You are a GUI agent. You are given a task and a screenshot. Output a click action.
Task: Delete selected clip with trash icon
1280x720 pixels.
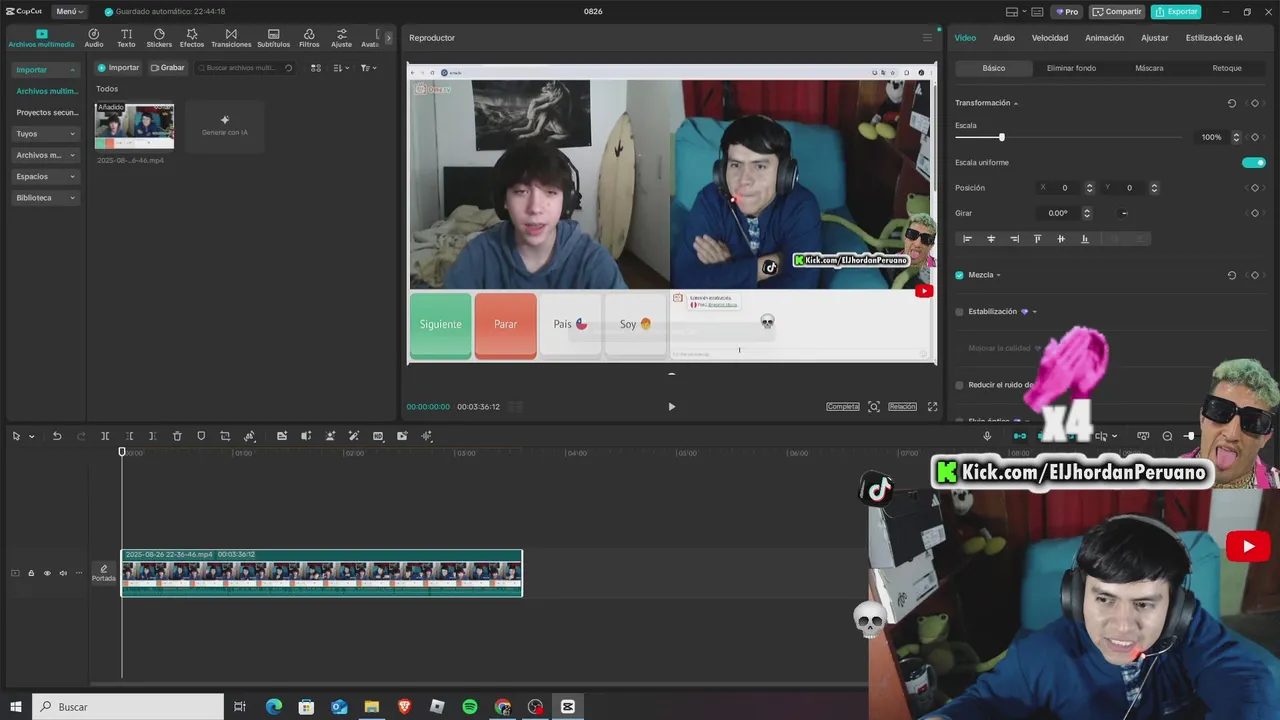point(177,436)
